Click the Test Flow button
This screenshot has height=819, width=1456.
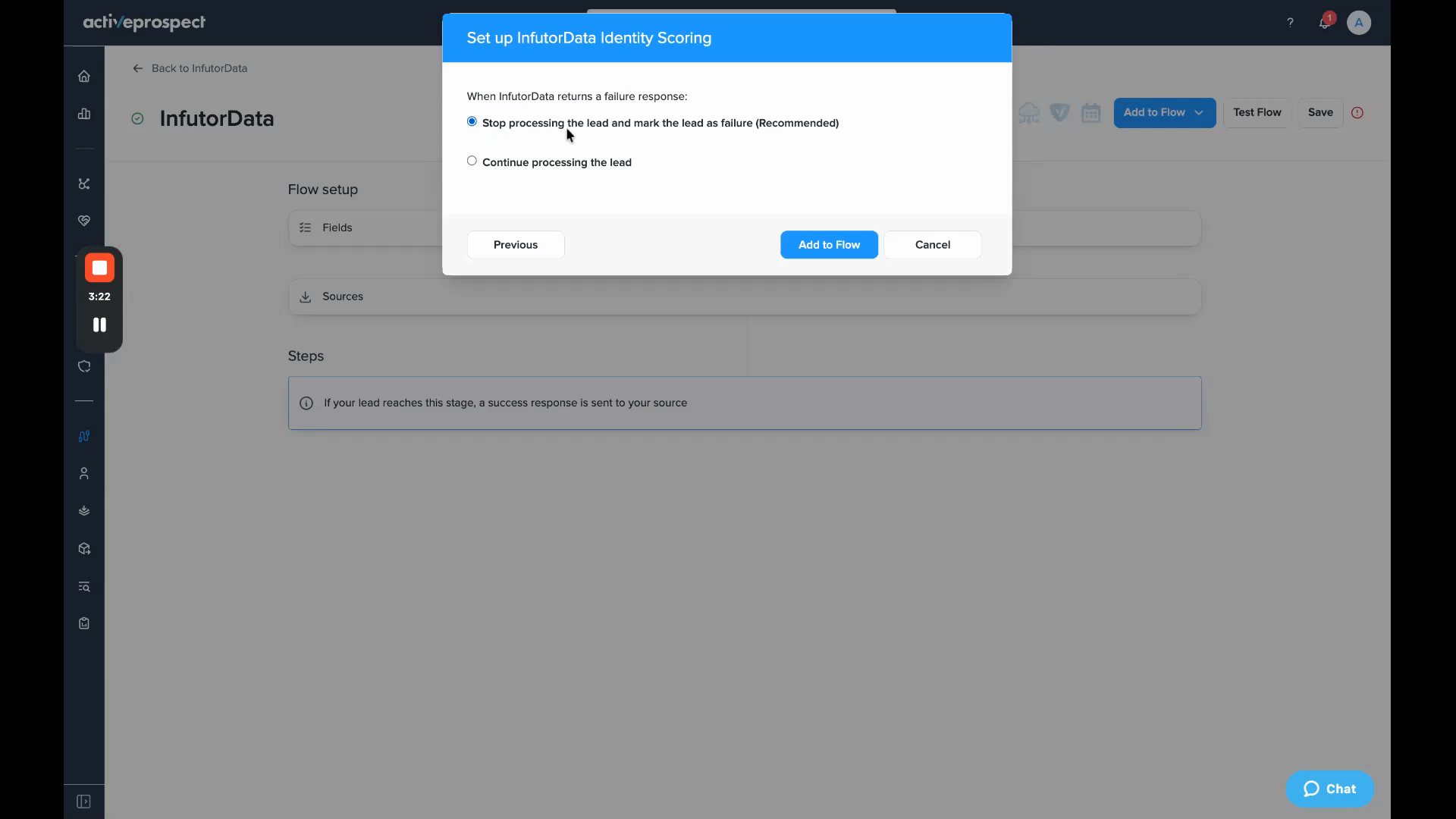(1257, 112)
